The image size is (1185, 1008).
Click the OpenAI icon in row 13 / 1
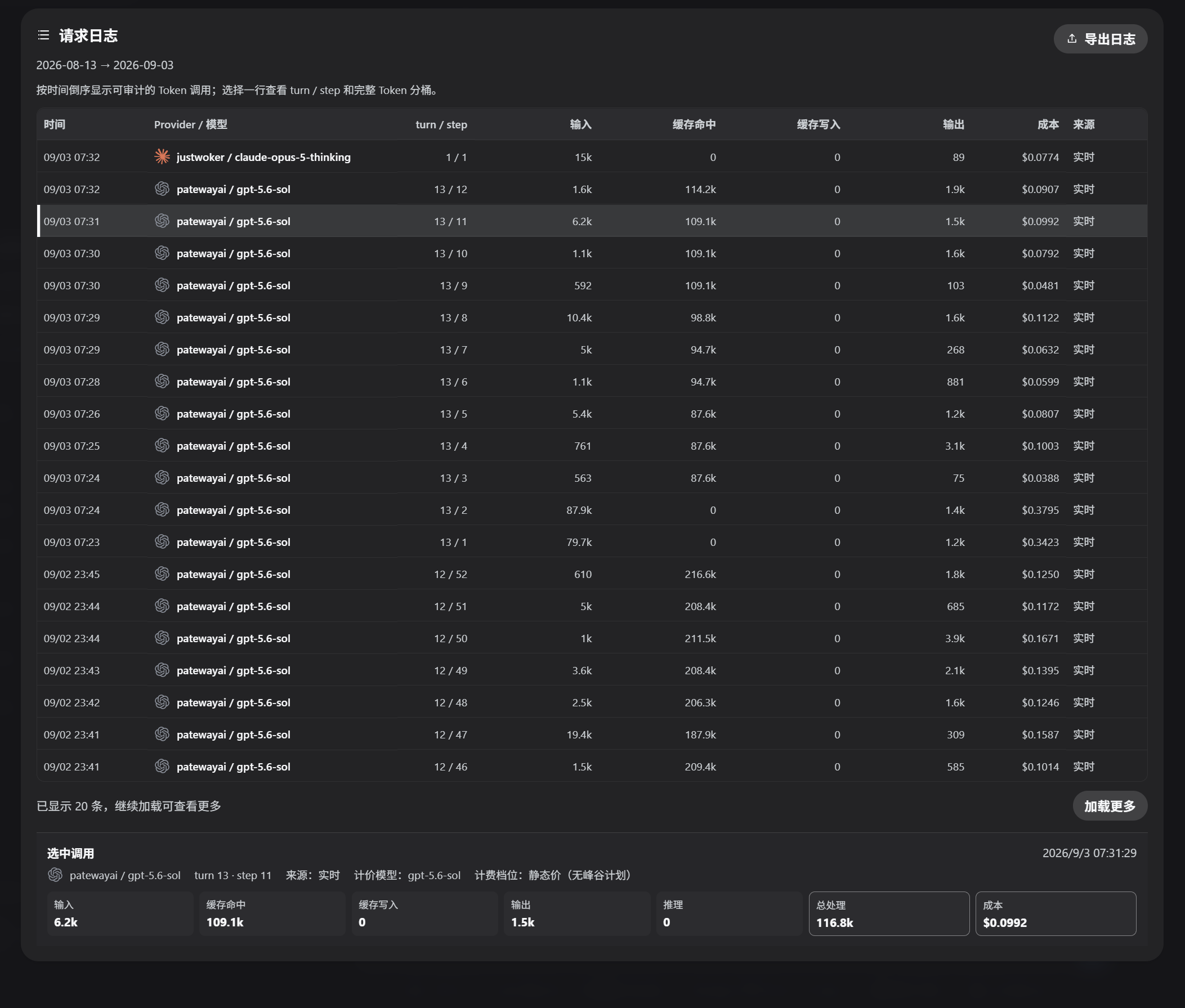coord(162,541)
